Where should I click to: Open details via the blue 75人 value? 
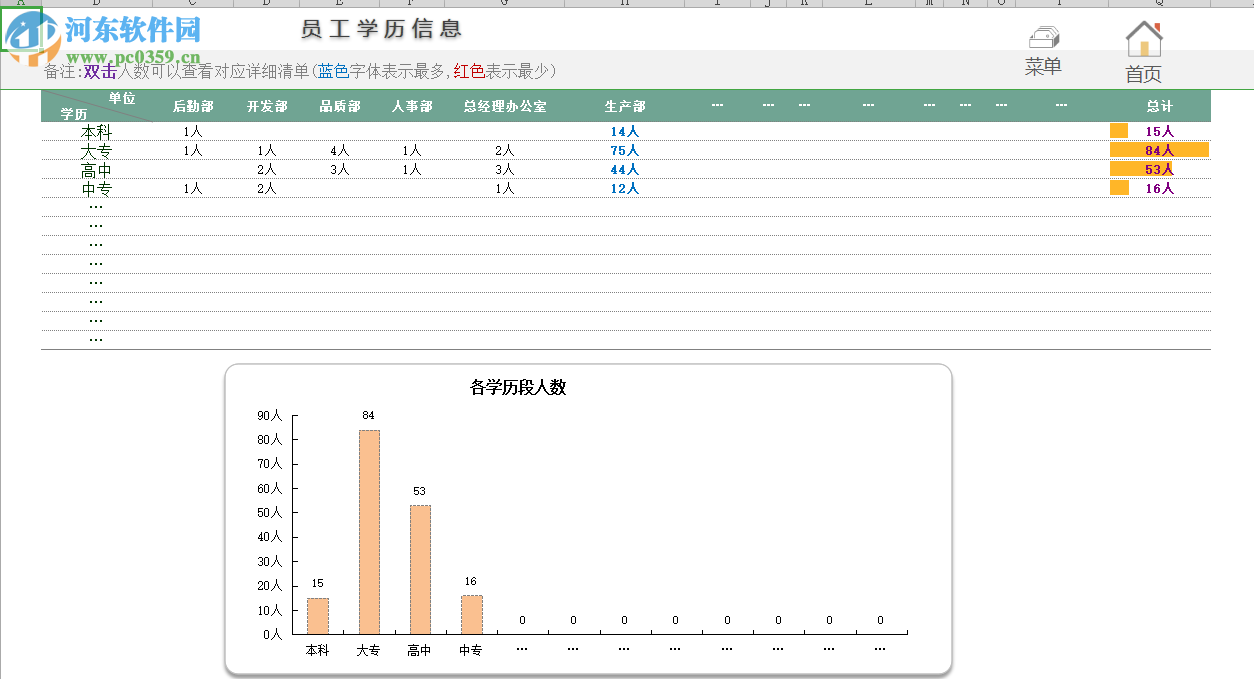pos(623,150)
